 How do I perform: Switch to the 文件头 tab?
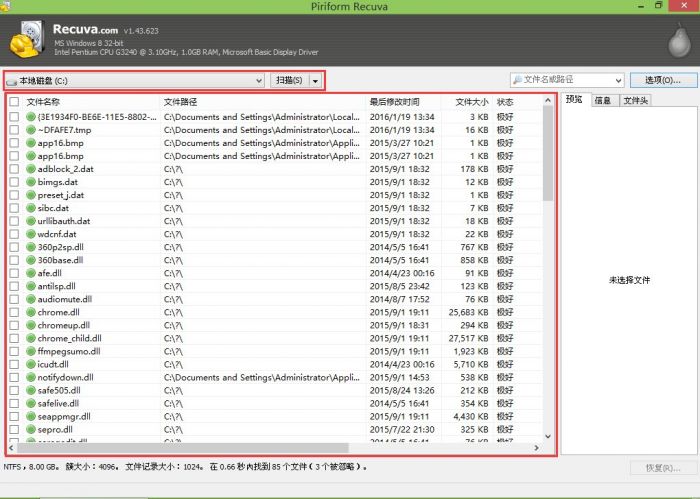(636, 100)
